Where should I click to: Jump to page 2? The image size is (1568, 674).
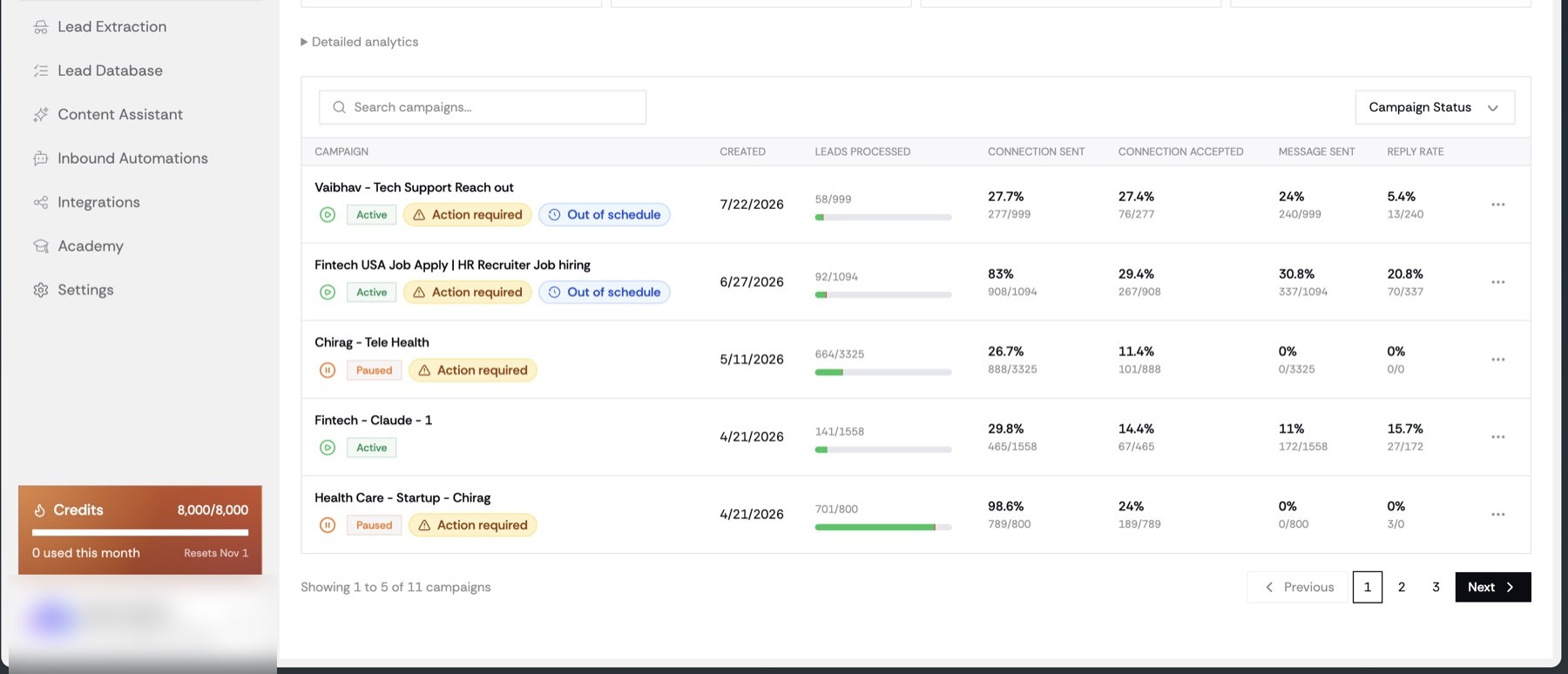click(1402, 587)
